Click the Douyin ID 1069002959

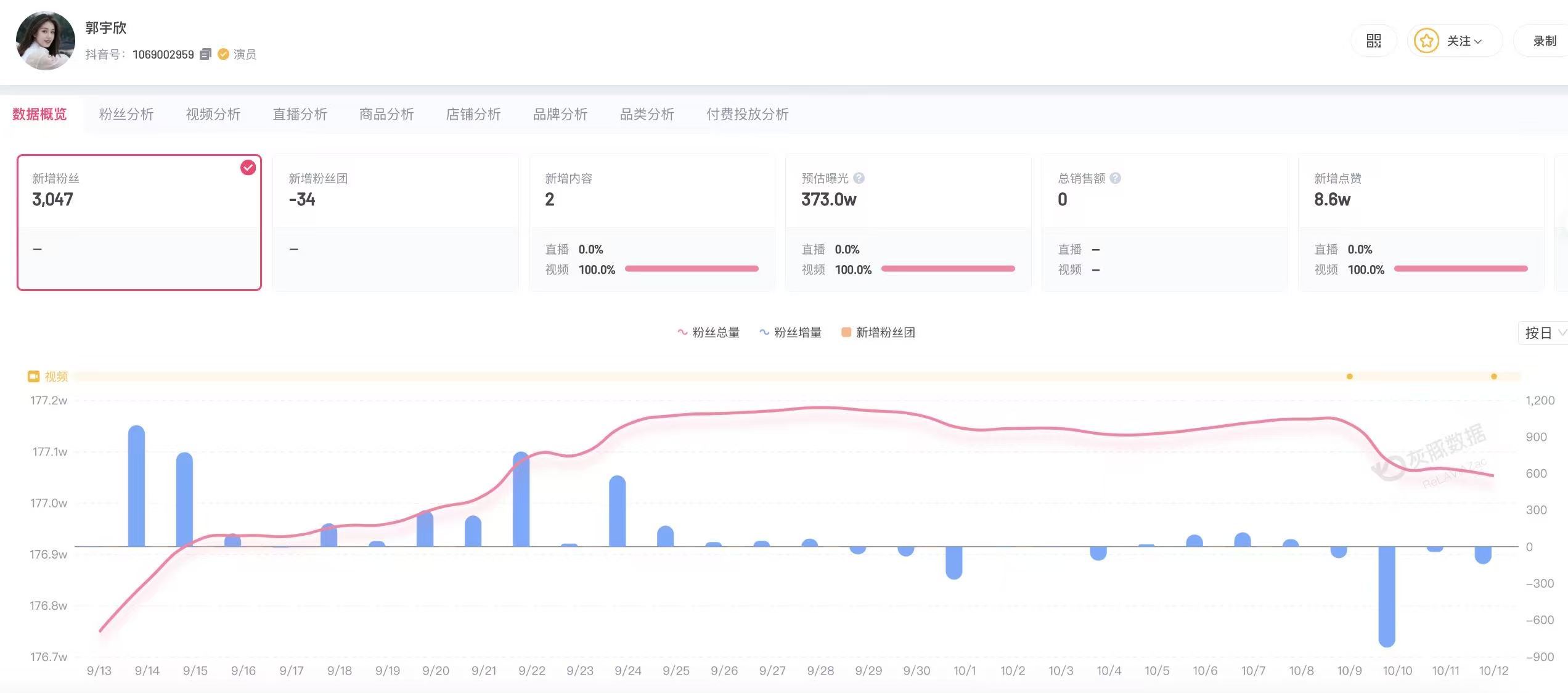[x=163, y=54]
